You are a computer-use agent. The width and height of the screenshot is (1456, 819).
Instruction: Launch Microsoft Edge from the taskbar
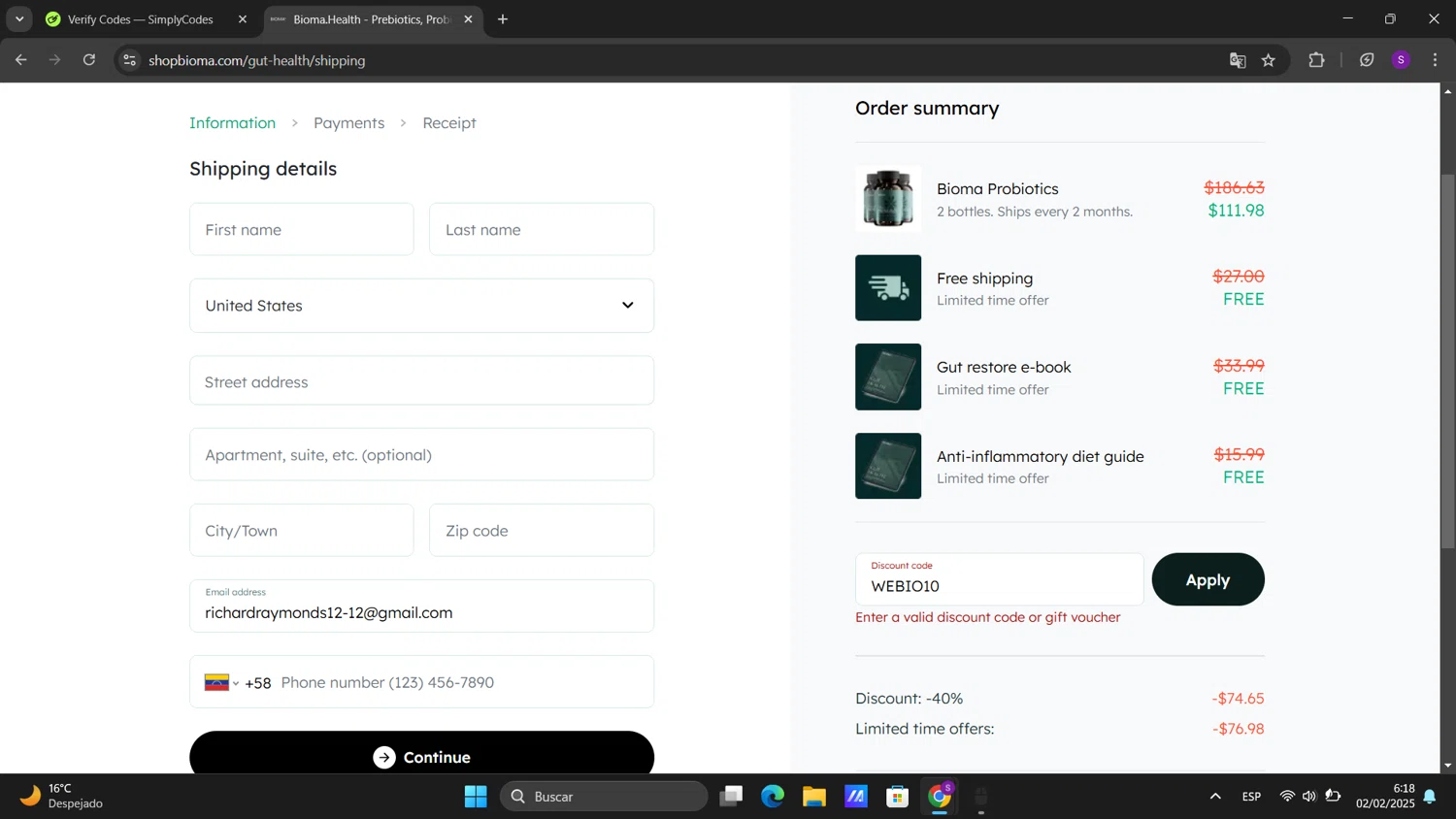tap(773, 797)
